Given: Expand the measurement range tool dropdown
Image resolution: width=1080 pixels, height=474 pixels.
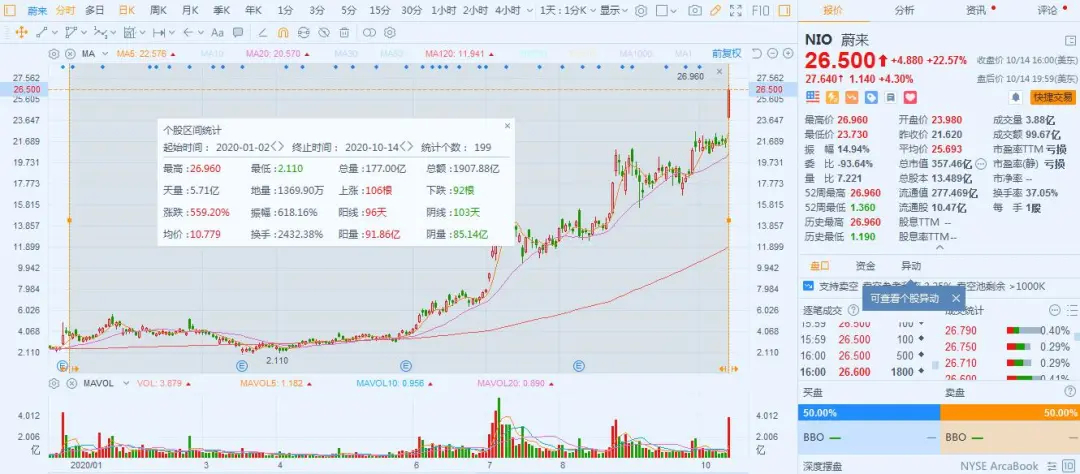Looking at the screenshot, I should pyautogui.click(x=172, y=32).
